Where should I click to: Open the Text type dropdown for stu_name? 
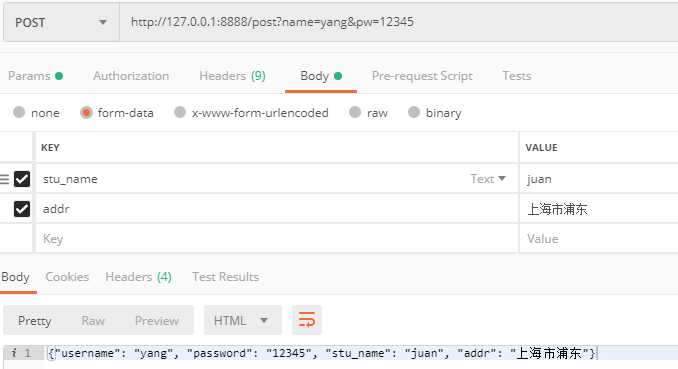pyautogui.click(x=488, y=179)
